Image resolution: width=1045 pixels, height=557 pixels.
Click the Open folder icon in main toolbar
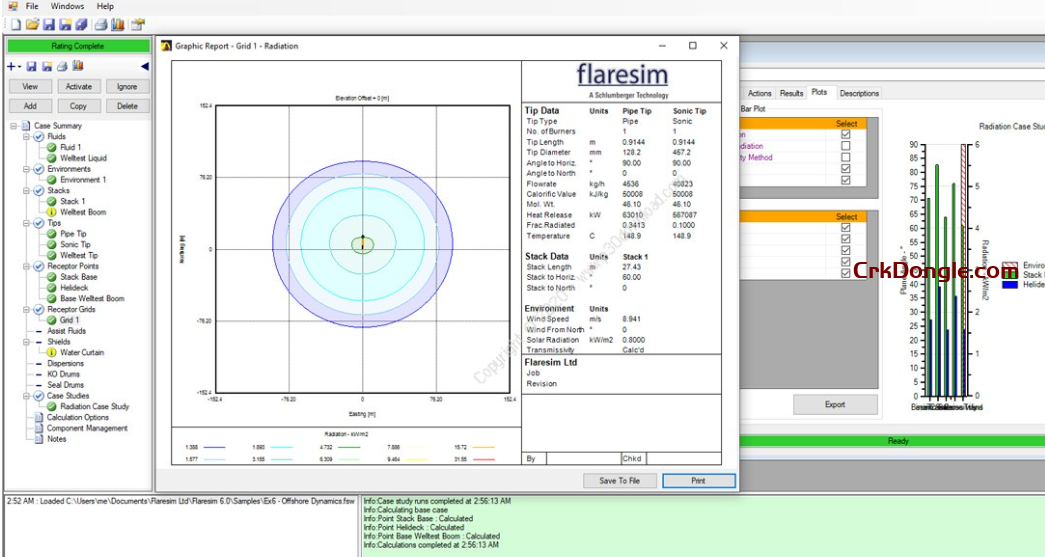32,25
